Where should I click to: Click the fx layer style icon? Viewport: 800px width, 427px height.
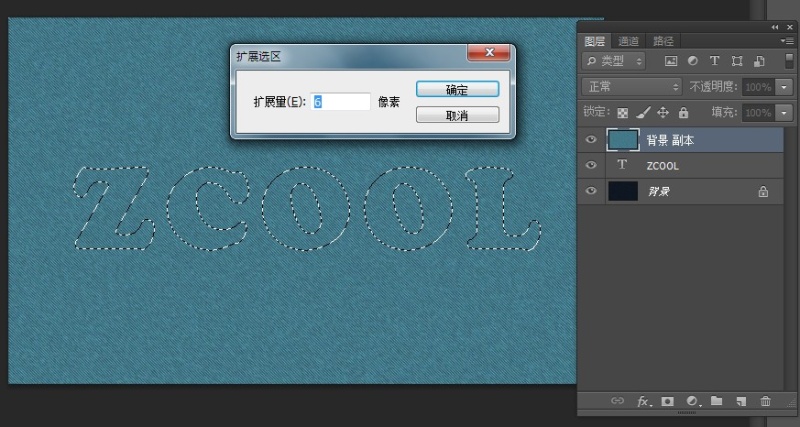[644, 401]
